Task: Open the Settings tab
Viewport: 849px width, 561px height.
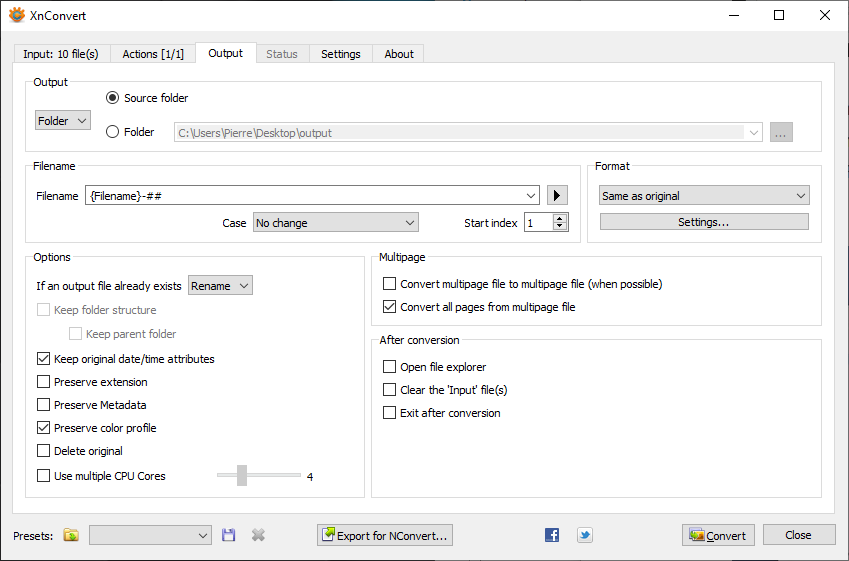Action: 340,54
